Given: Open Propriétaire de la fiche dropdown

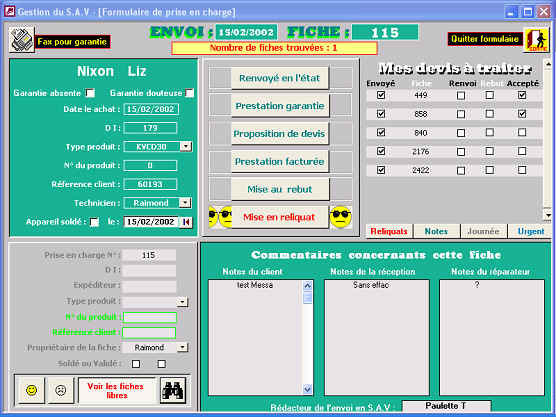Looking at the screenshot, I should click(x=182, y=347).
